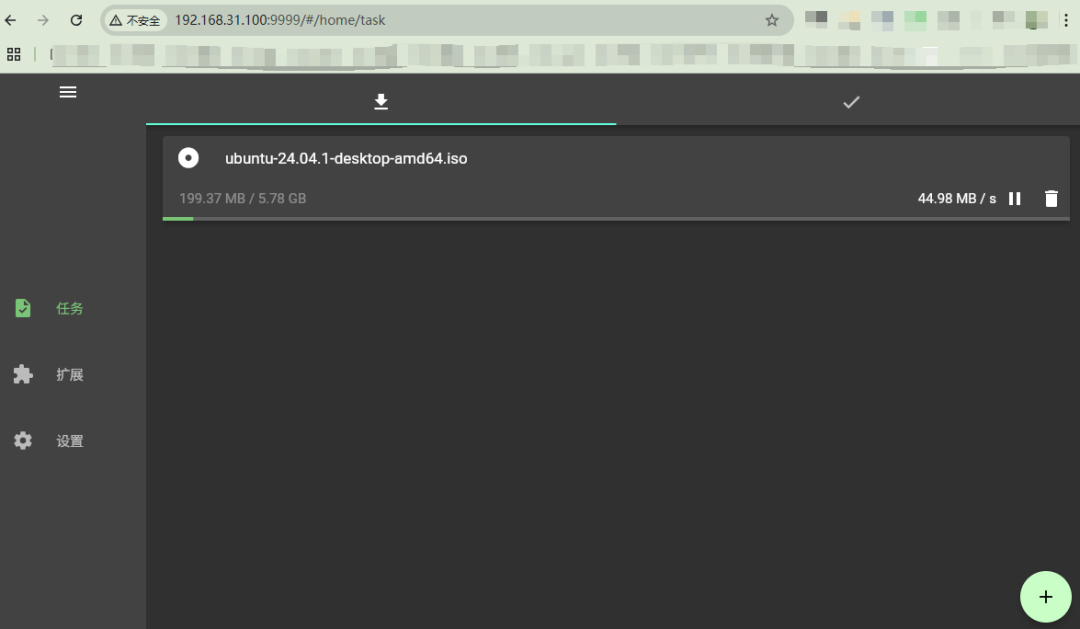Viewport: 1080px width, 629px height.
Task: Select the ubuntu ISO task radio button
Action: [188, 158]
